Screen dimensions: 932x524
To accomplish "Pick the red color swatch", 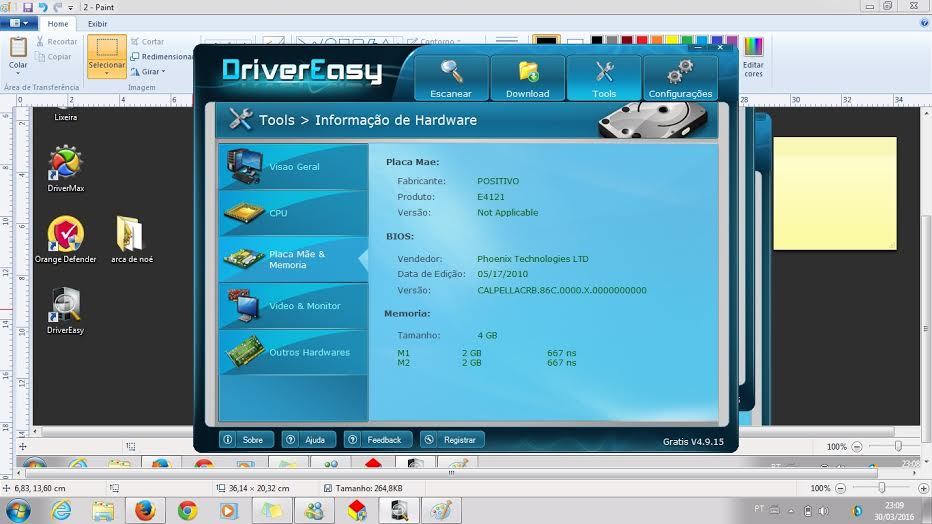I will (642, 40).
